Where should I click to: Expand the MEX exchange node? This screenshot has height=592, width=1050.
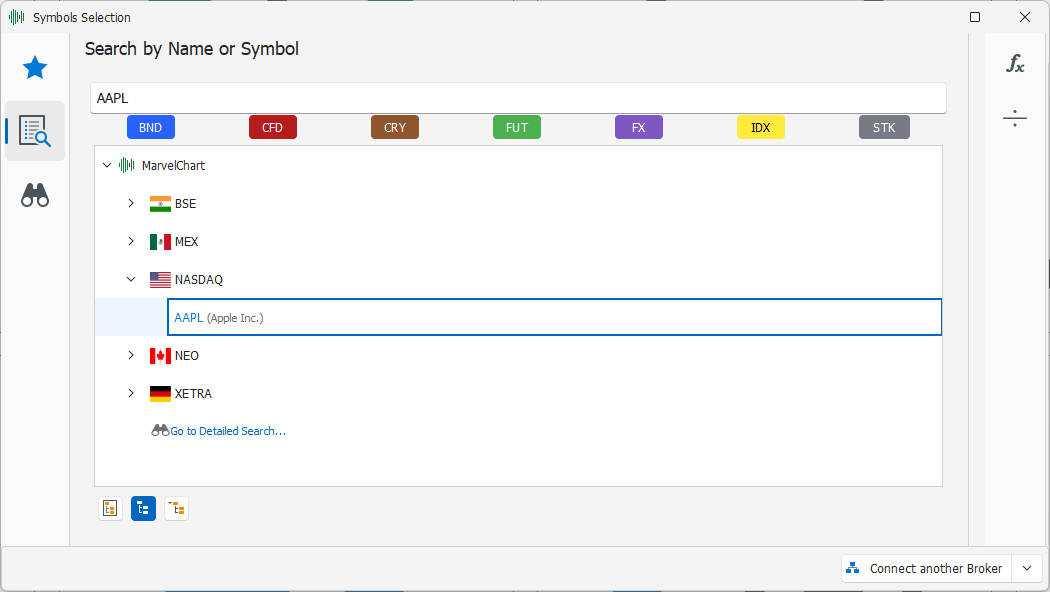131,241
